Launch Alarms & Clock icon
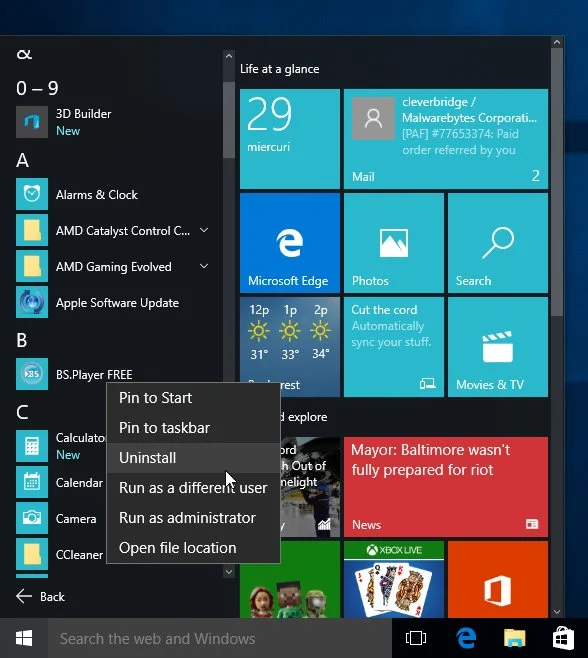Image resolution: width=588 pixels, height=658 pixels. click(32, 194)
